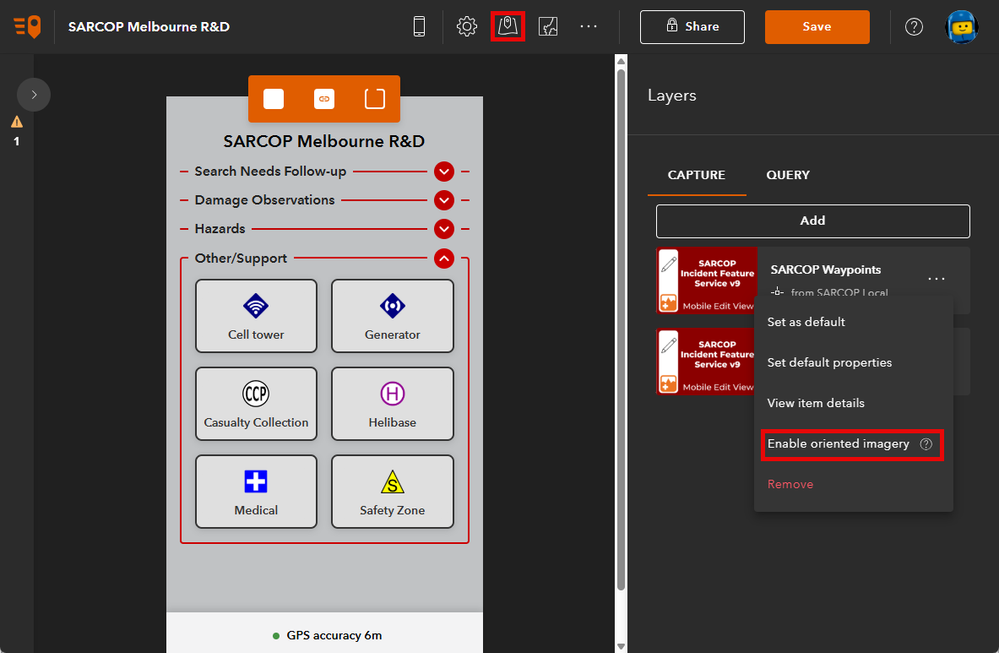This screenshot has width=999, height=653.
Task: Select the Medical capture button
Action: [x=256, y=492]
